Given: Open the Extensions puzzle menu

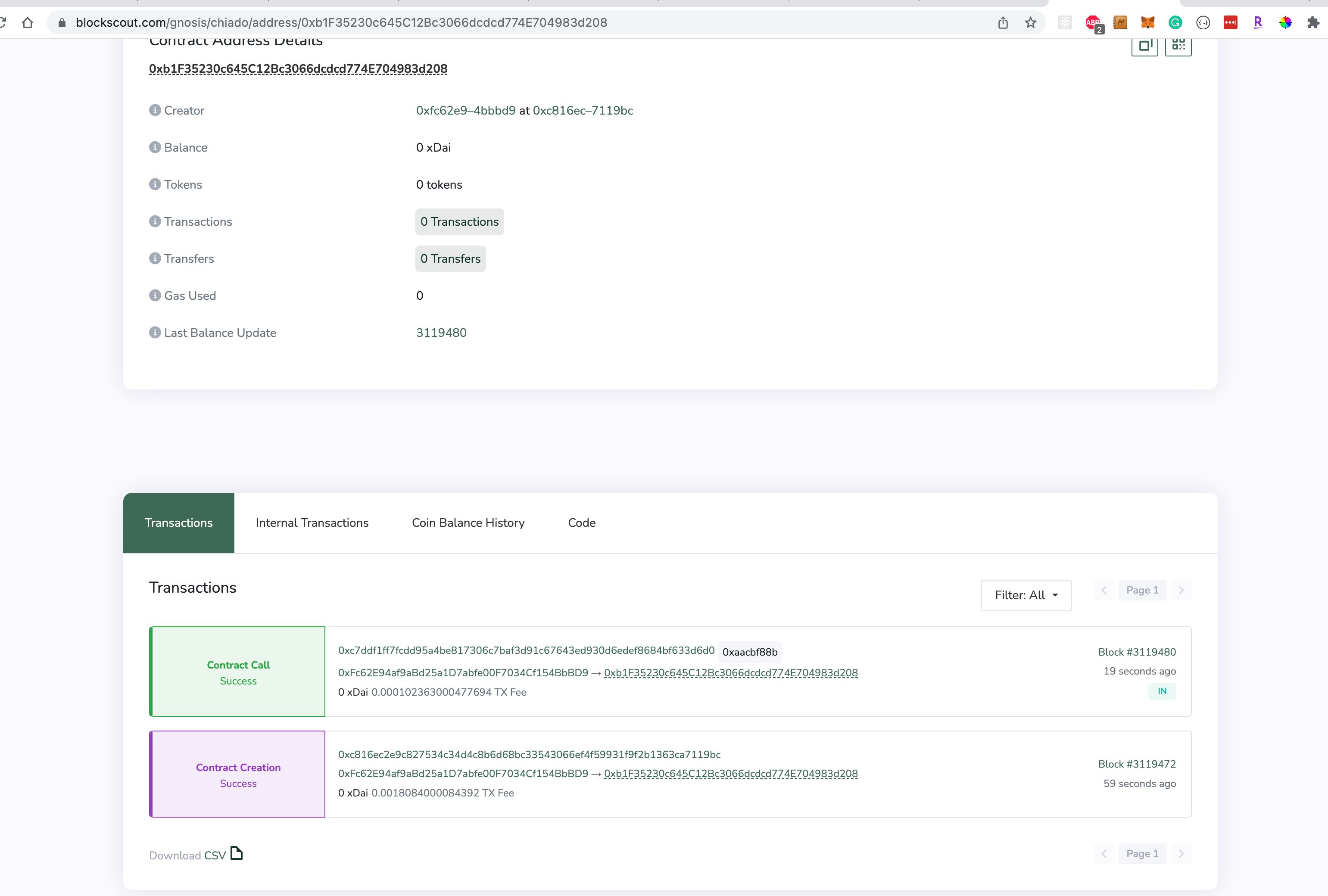Looking at the screenshot, I should [1313, 23].
